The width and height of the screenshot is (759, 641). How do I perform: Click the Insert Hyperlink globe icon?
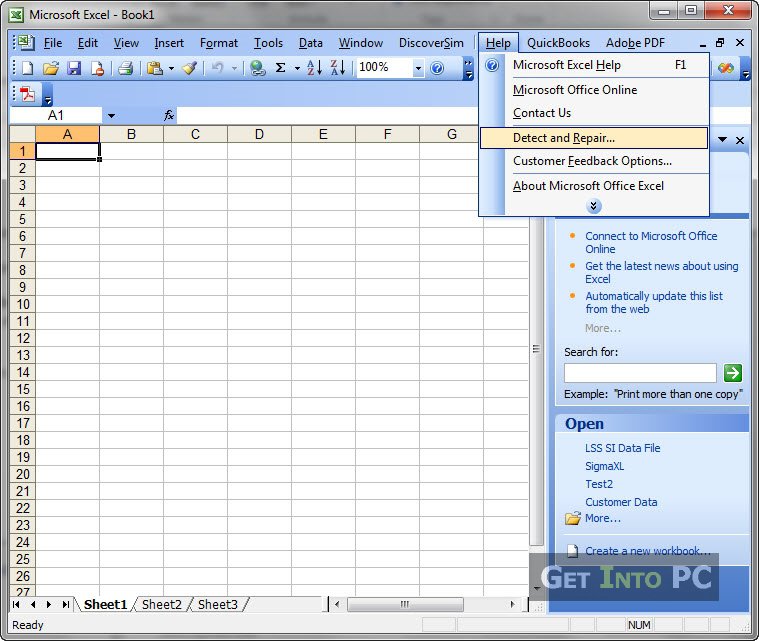[258, 68]
